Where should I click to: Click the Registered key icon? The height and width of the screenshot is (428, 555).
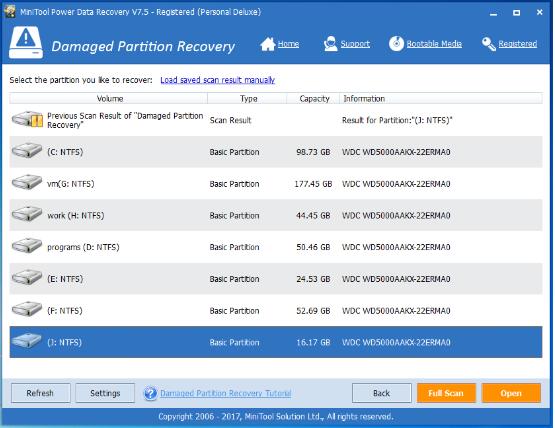point(488,44)
